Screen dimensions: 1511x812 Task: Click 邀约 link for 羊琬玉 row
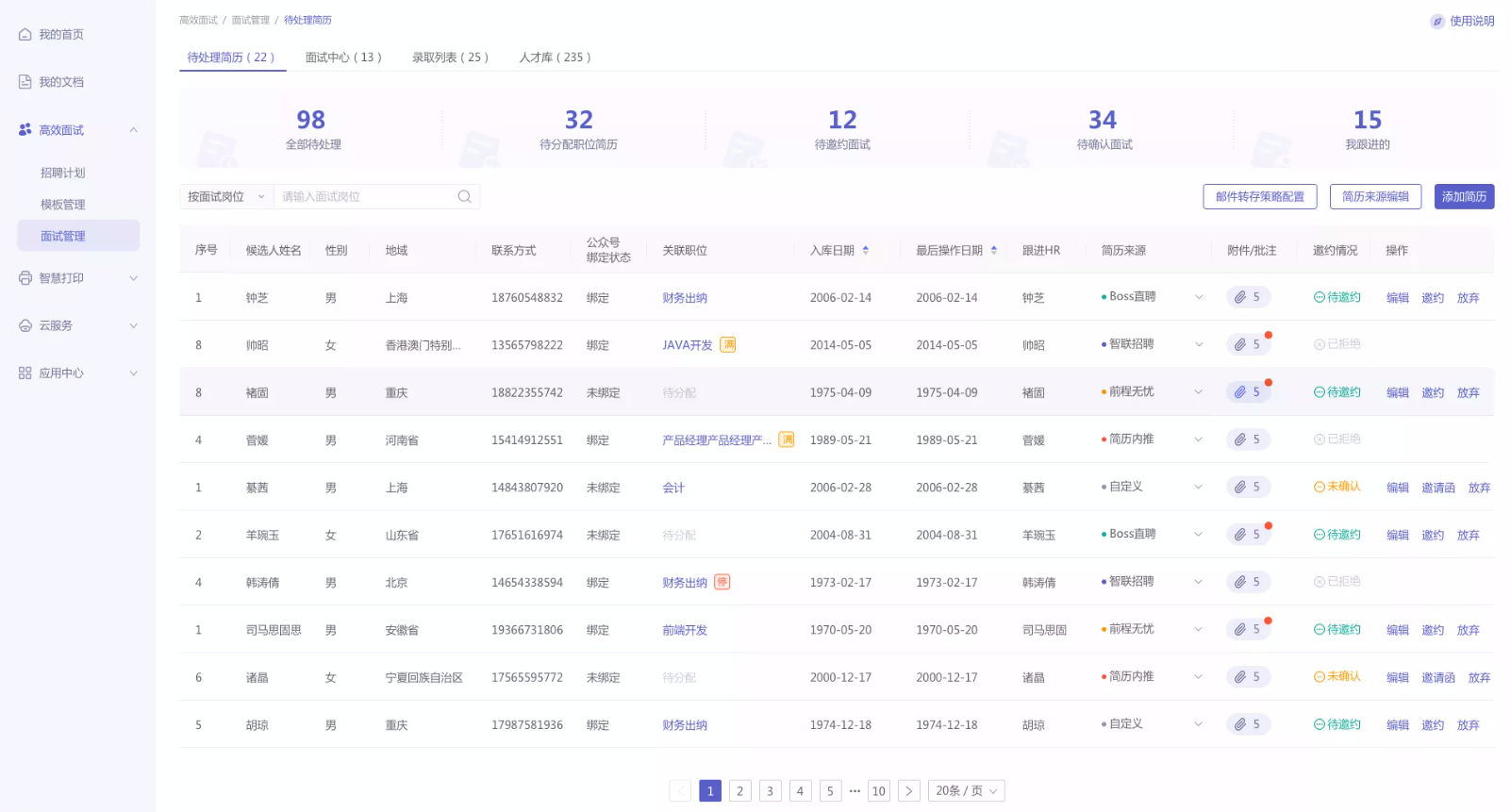point(1433,535)
